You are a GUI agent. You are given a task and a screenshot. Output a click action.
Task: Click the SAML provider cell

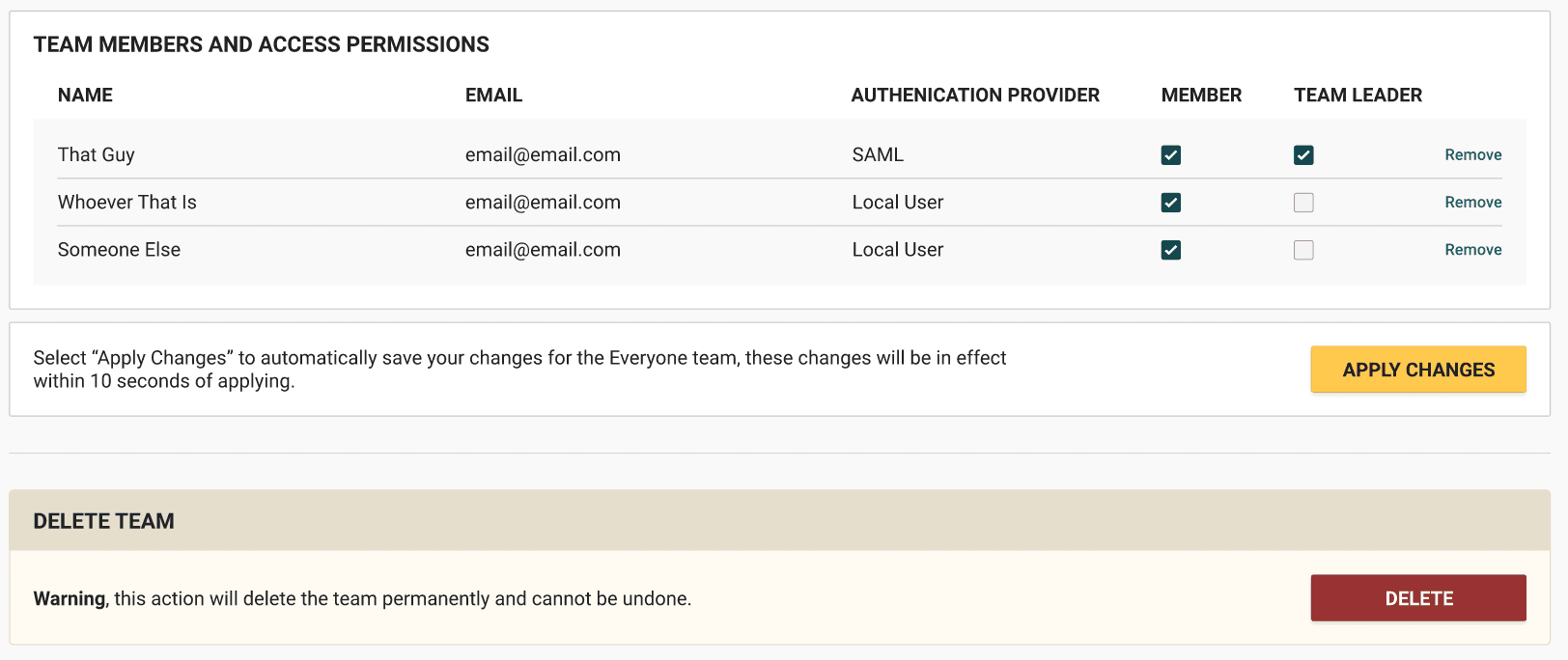click(x=878, y=154)
